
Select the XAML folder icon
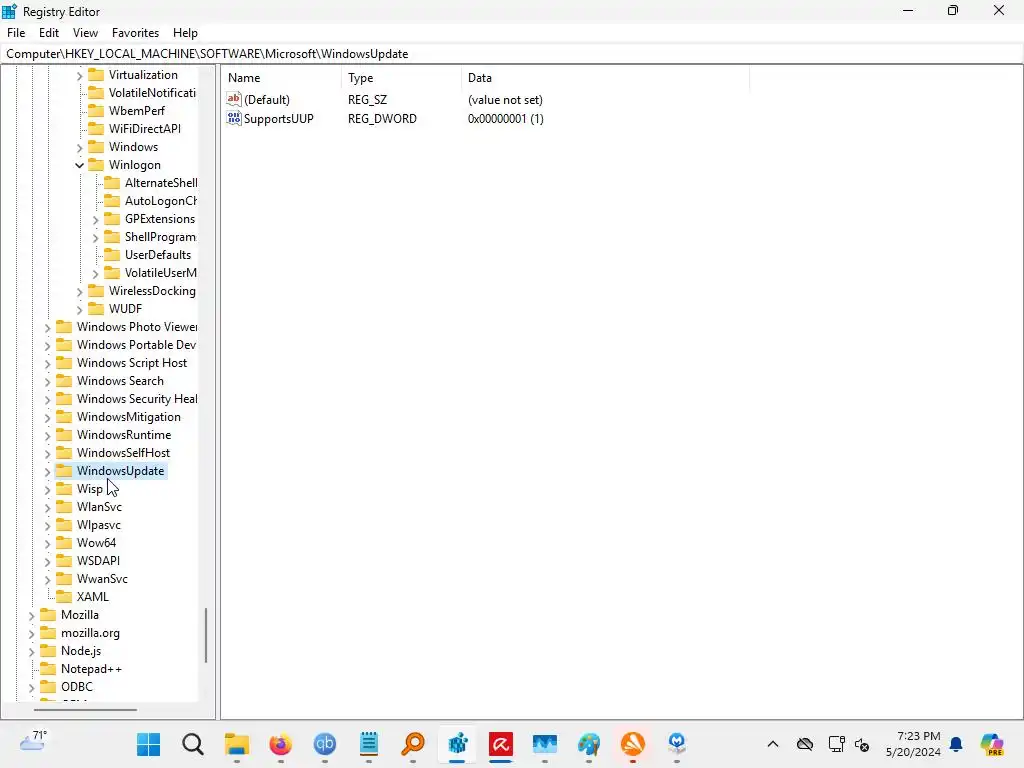64,597
